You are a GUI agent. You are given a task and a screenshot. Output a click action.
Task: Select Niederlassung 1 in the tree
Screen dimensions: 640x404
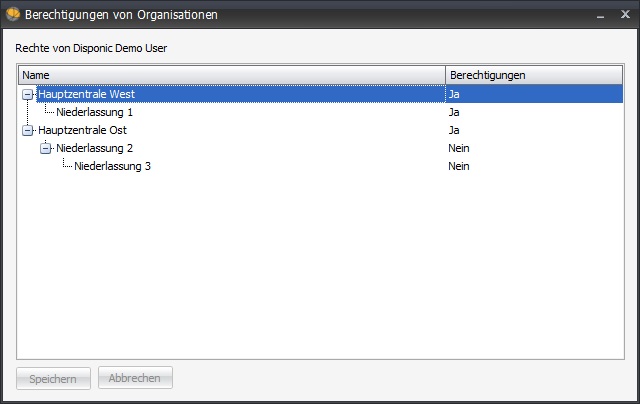click(x=94, y=112)
